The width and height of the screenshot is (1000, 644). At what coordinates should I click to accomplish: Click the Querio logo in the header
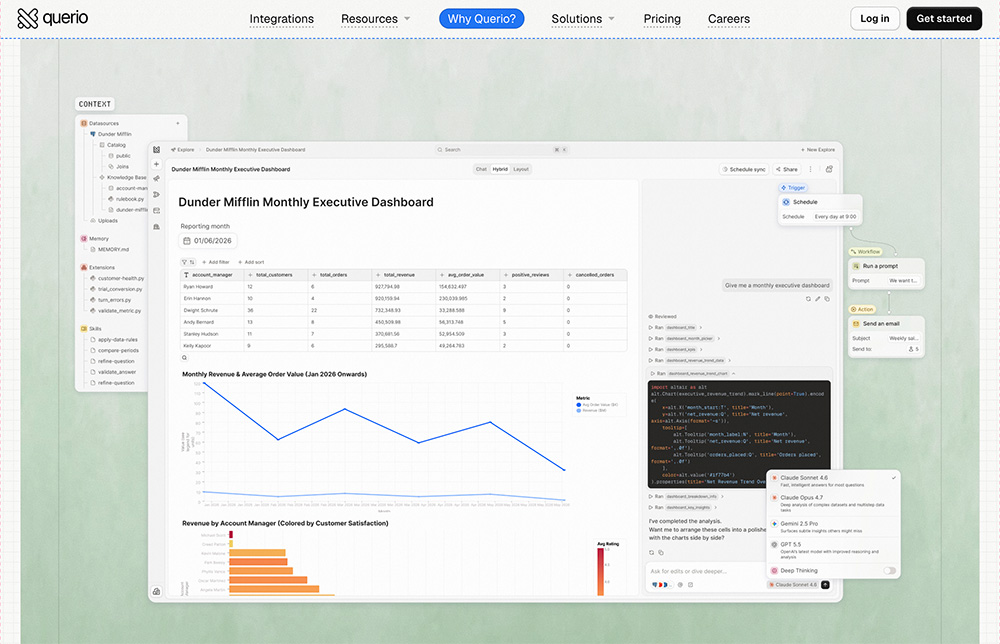click(52, 18)
